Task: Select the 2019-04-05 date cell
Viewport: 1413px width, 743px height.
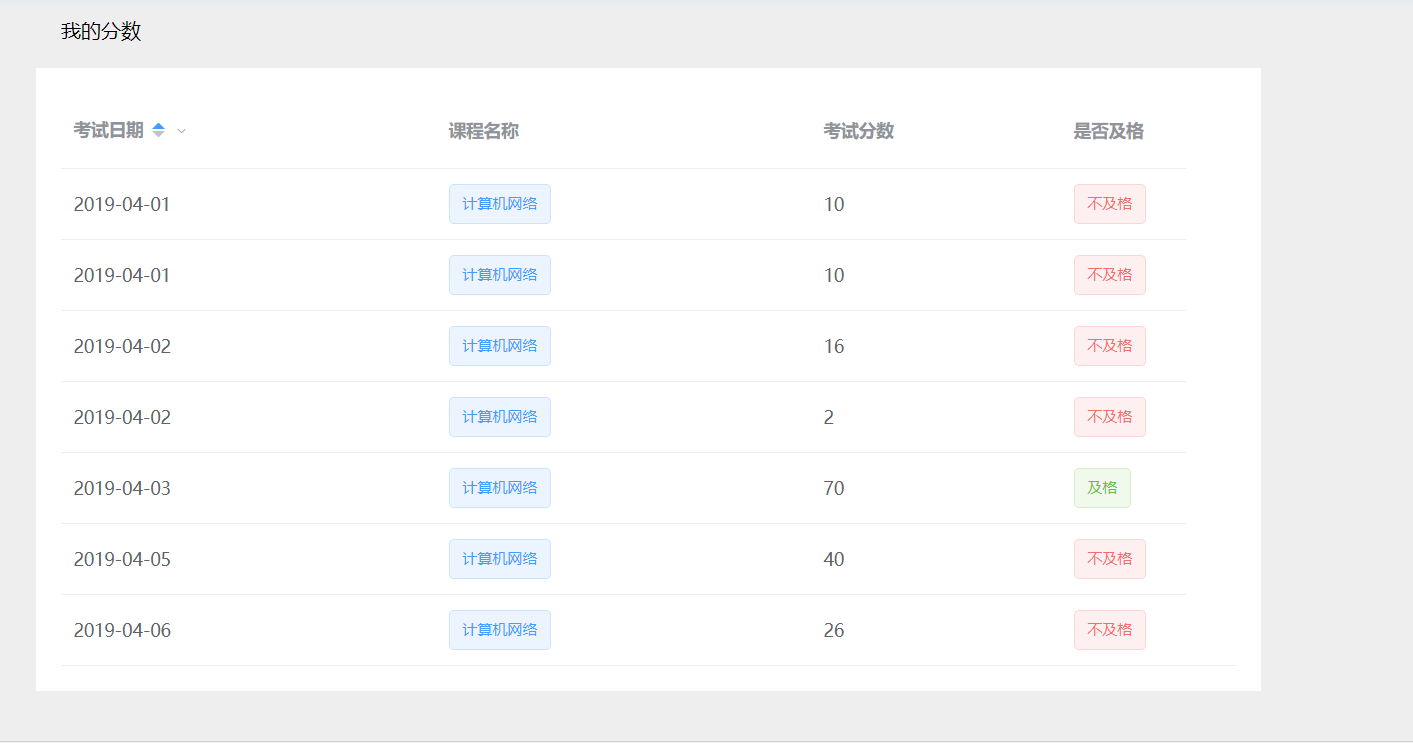Action: (122, 559)
